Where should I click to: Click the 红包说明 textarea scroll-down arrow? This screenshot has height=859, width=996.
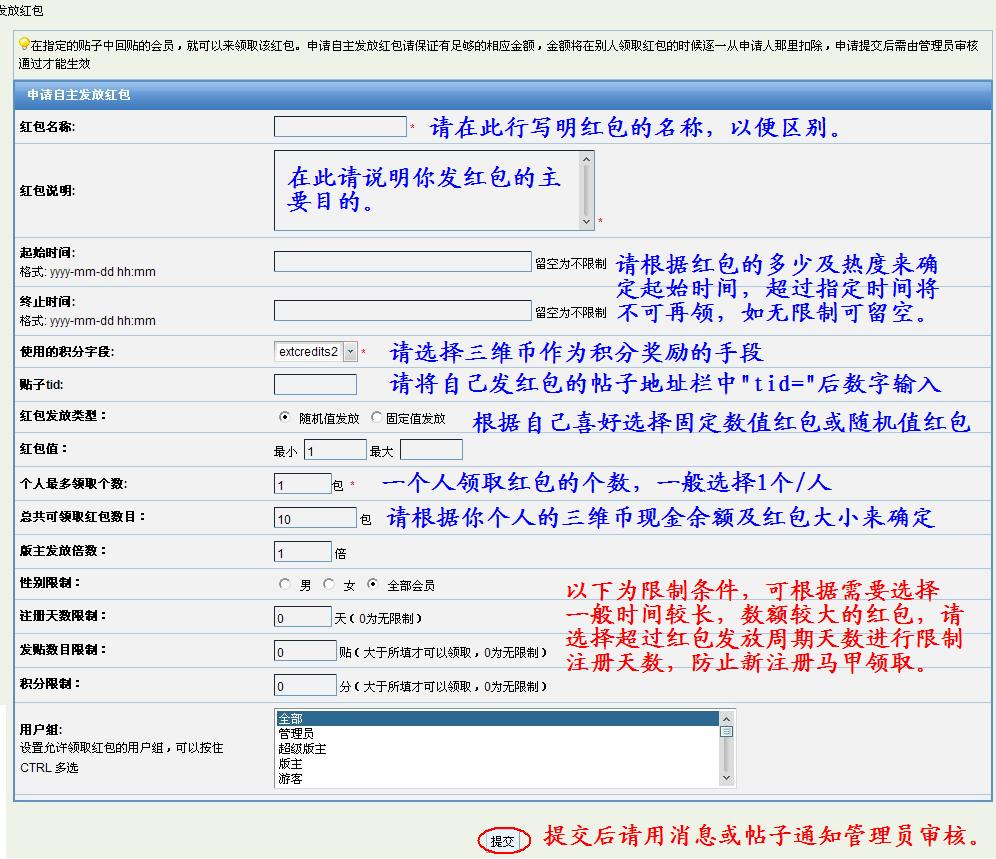pos(587,222)
